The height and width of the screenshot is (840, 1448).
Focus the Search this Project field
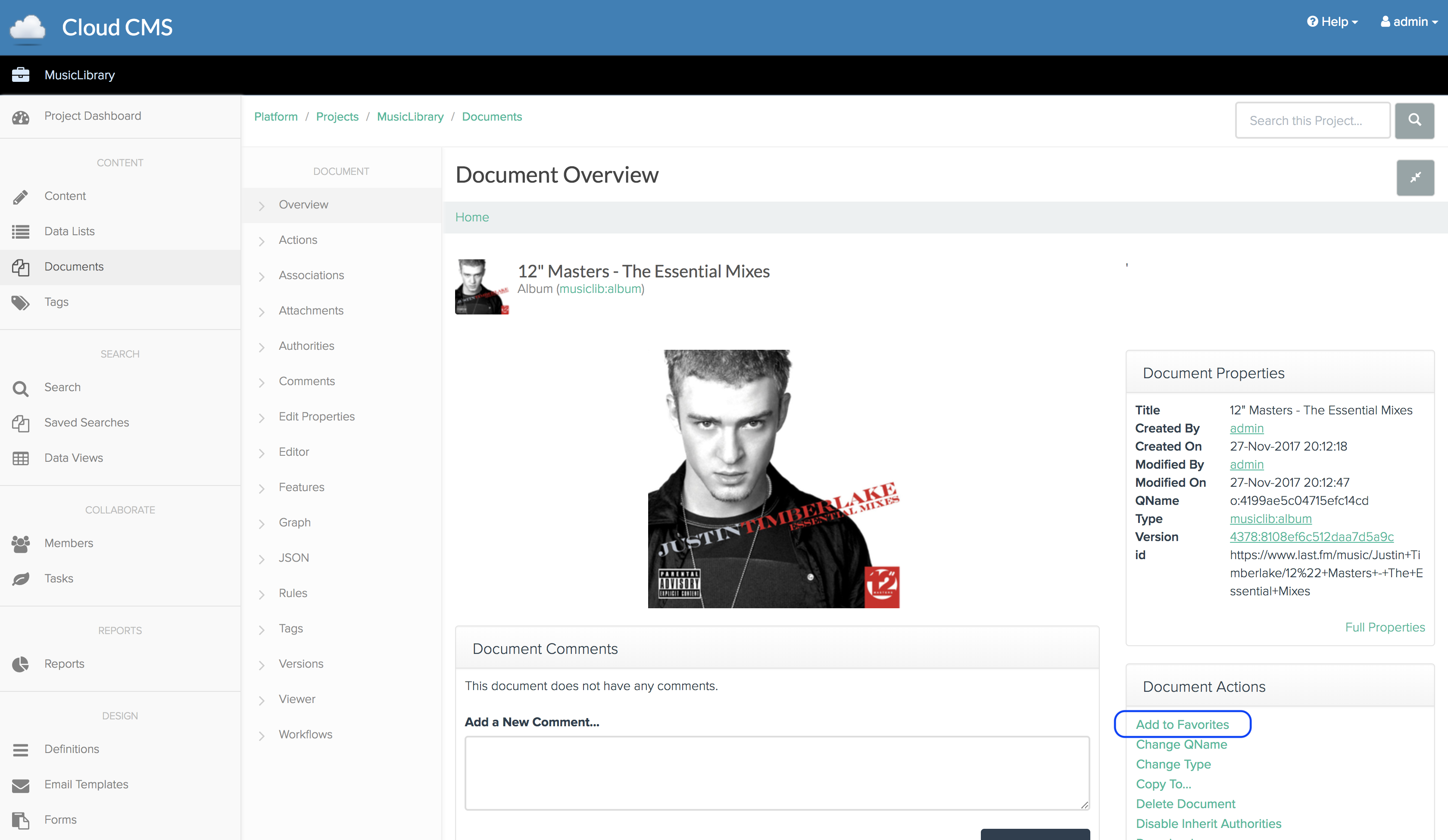[x=1313, y=120]
